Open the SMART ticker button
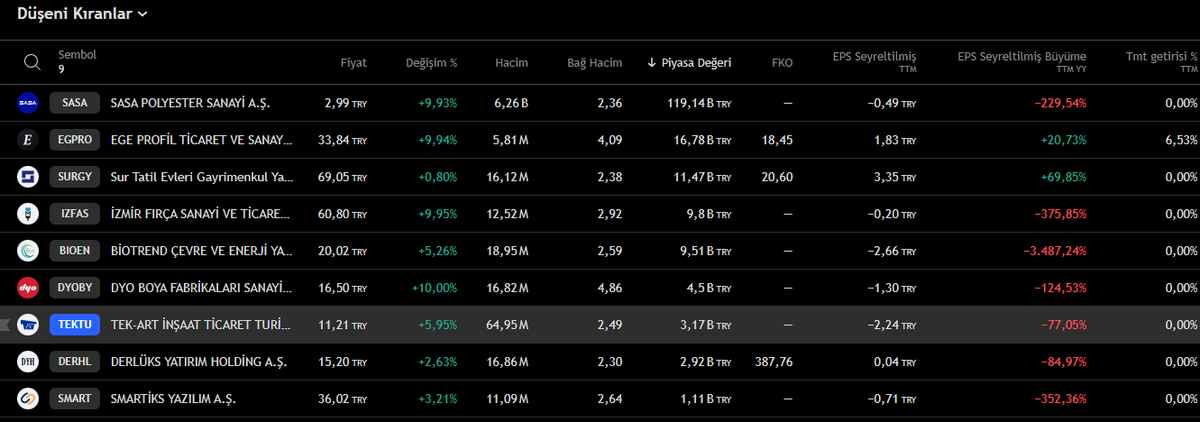Screen dimensions: 1200x422 pos(75,399)
